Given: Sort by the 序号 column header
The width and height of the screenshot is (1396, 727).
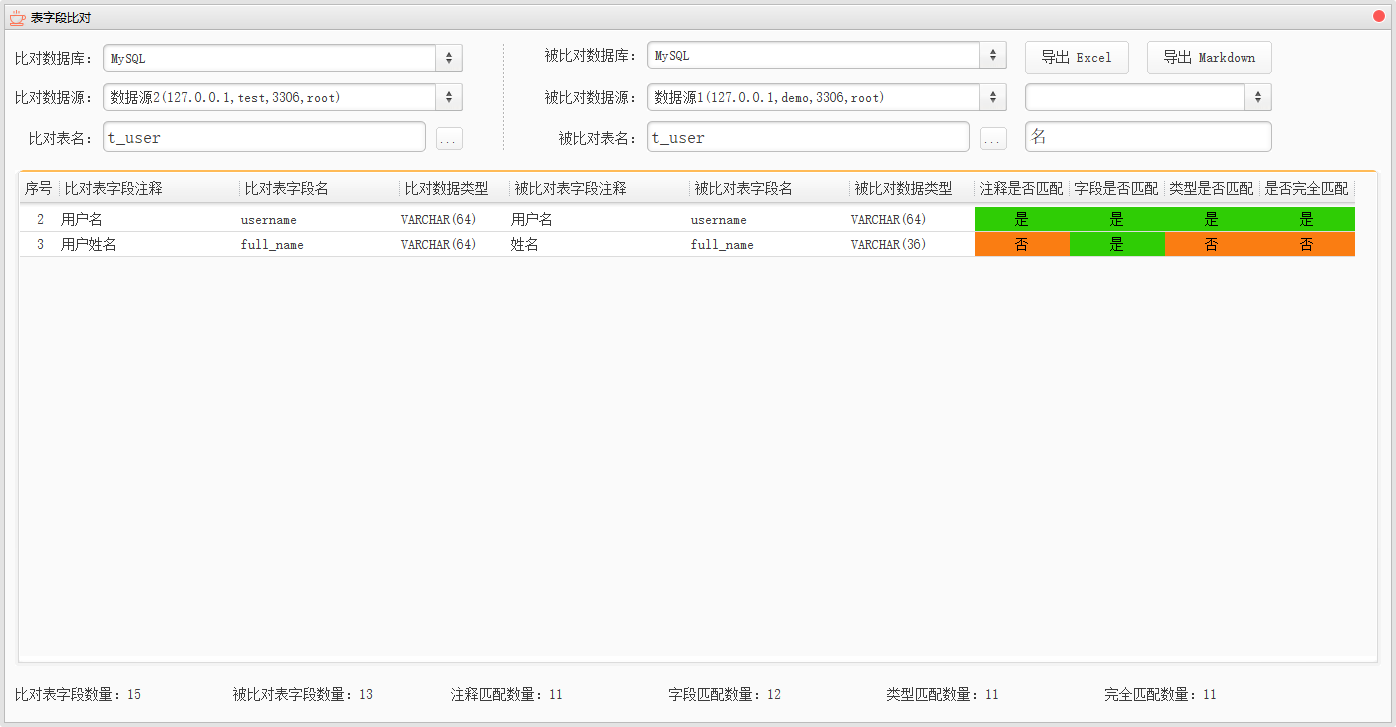Looking at the screenshot, I should pos(39,189).
